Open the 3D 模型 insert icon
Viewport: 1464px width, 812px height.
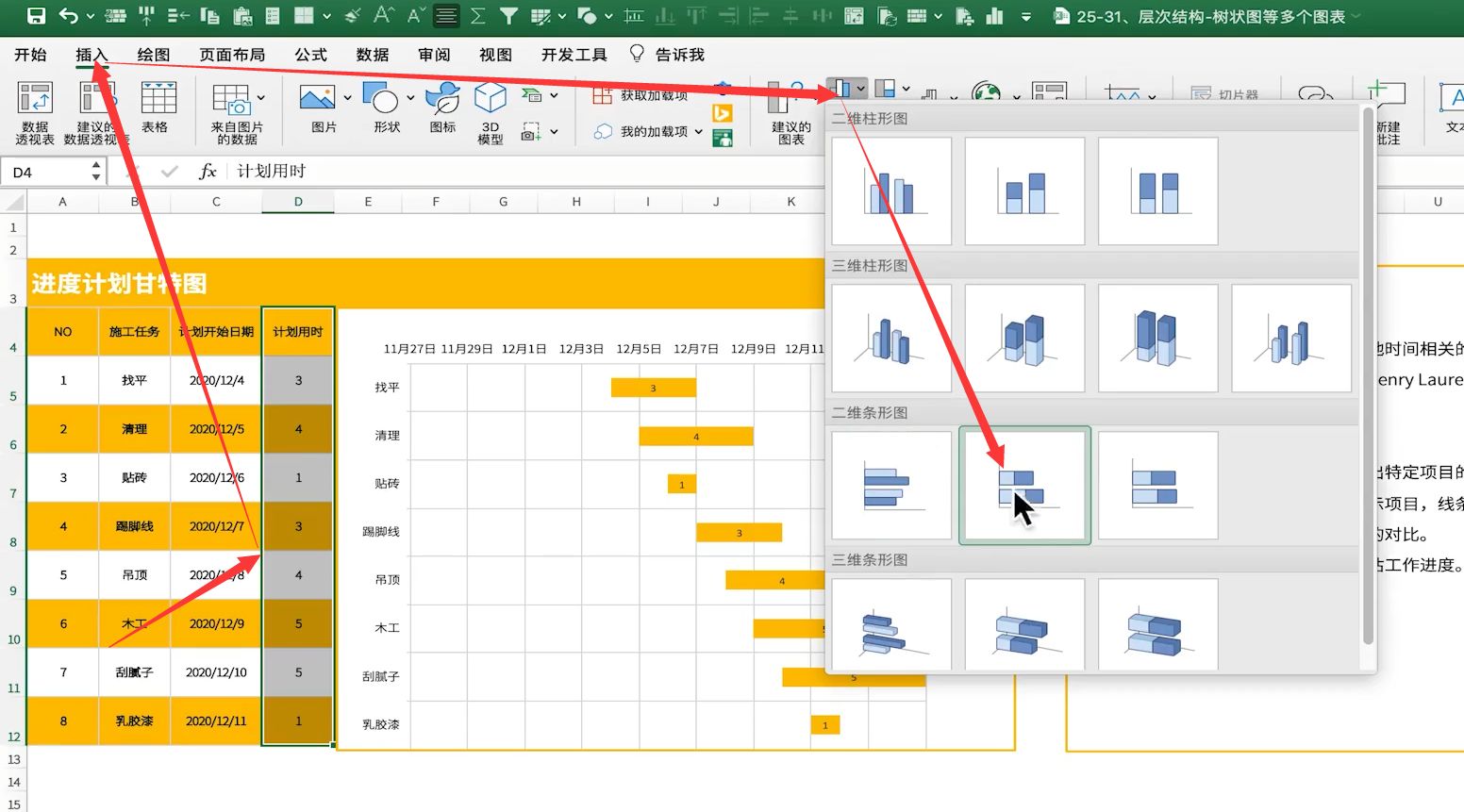[491, 112]
